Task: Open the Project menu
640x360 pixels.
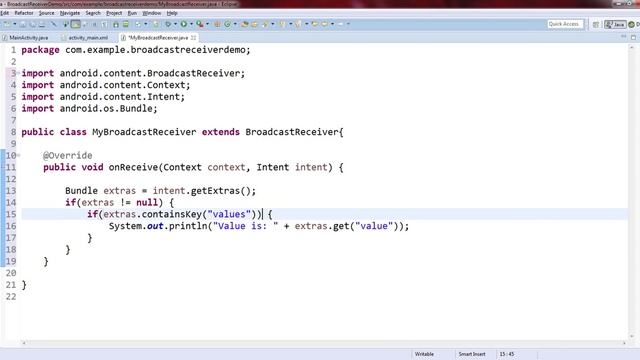Action: 114,13
